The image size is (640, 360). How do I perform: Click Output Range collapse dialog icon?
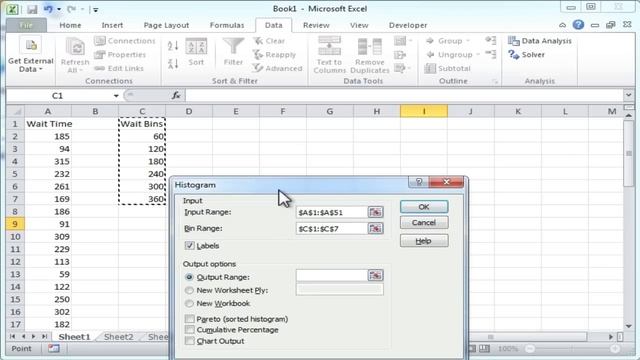click(x=375, y=276)
